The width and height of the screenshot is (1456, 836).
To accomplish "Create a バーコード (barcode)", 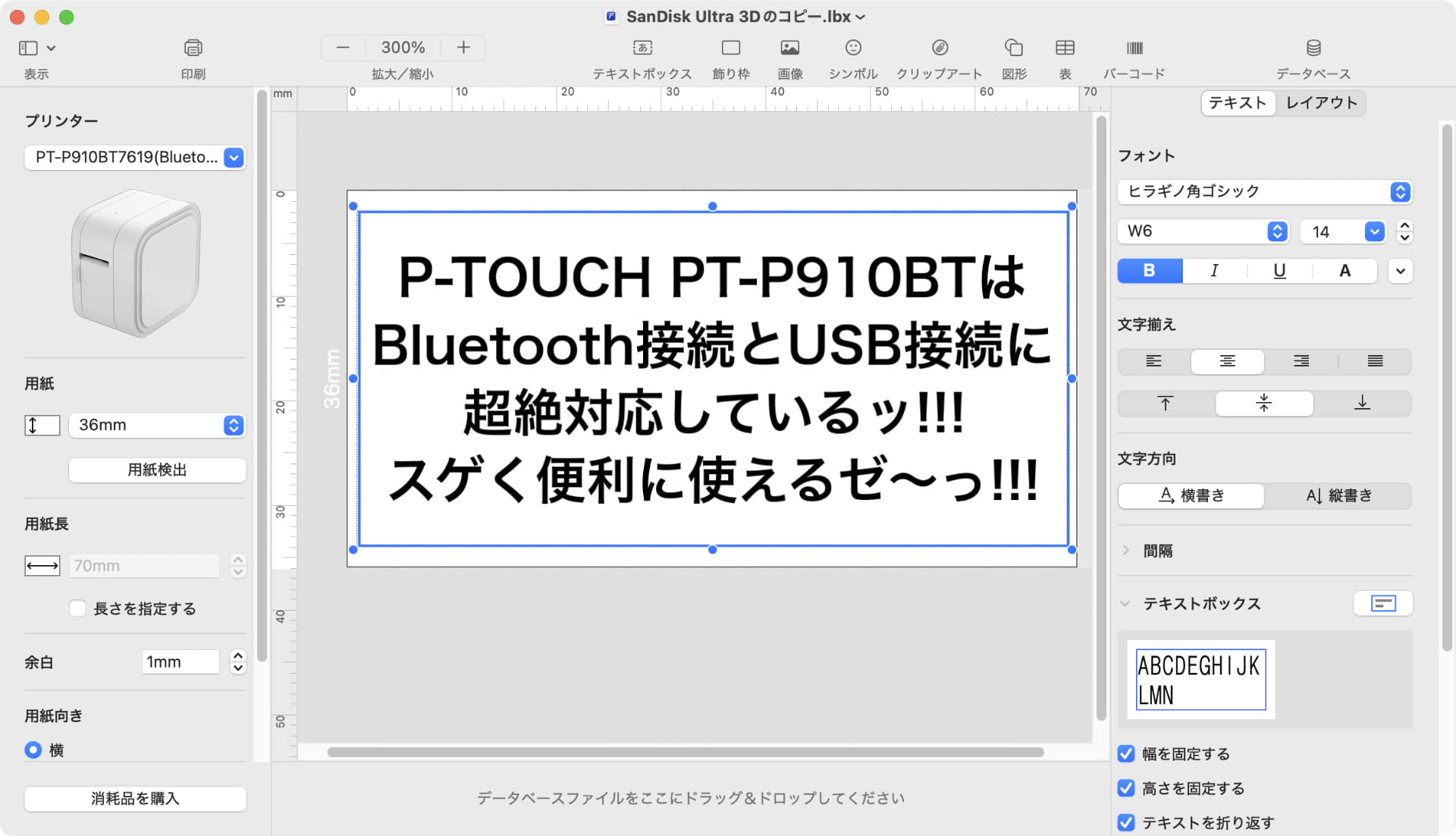I will (1134, 57).
